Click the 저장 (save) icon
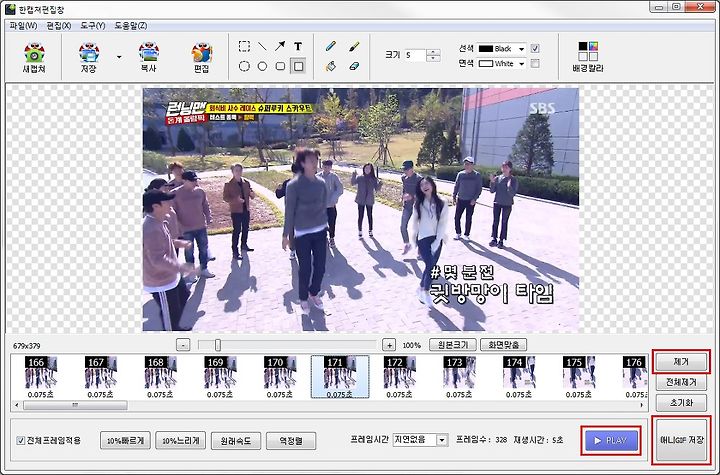Viewport: 720px width, 475px height. tap(89, 57)
